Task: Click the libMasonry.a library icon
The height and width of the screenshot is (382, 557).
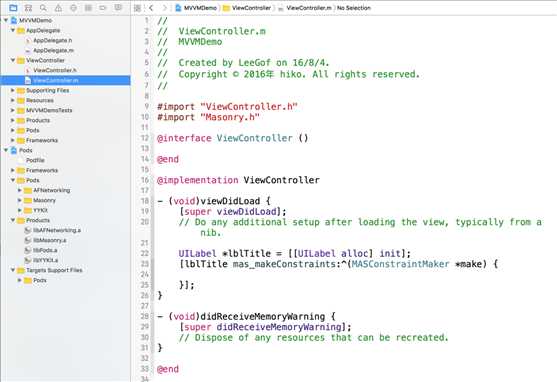Action: coord(28,240)
